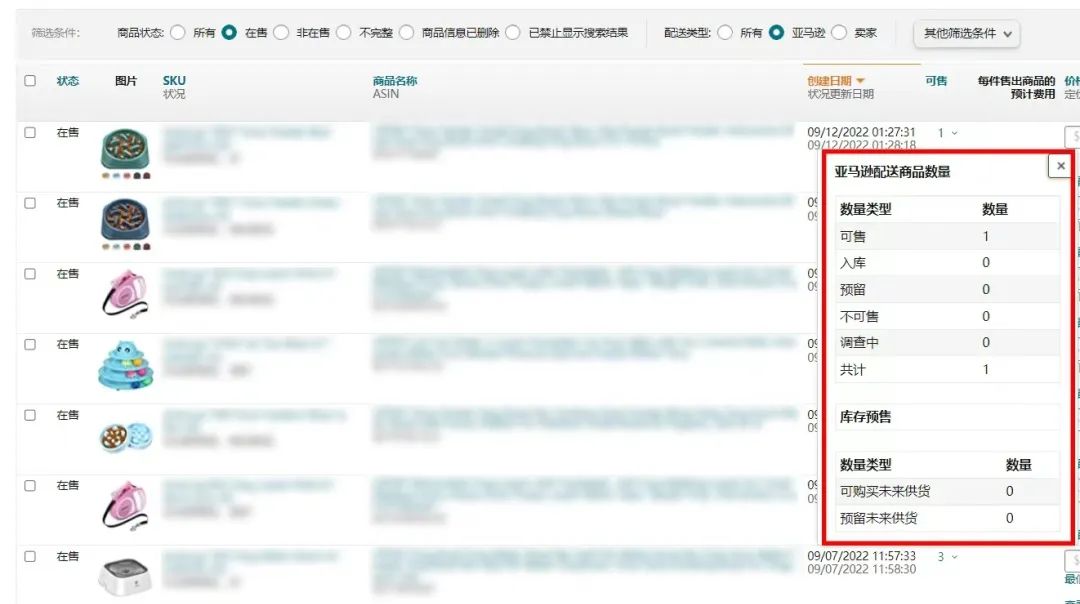Image resolution: width=1080 pixels, height=604 pixels.
Task: Check the last row's checkbox
Action: [30, 556]
